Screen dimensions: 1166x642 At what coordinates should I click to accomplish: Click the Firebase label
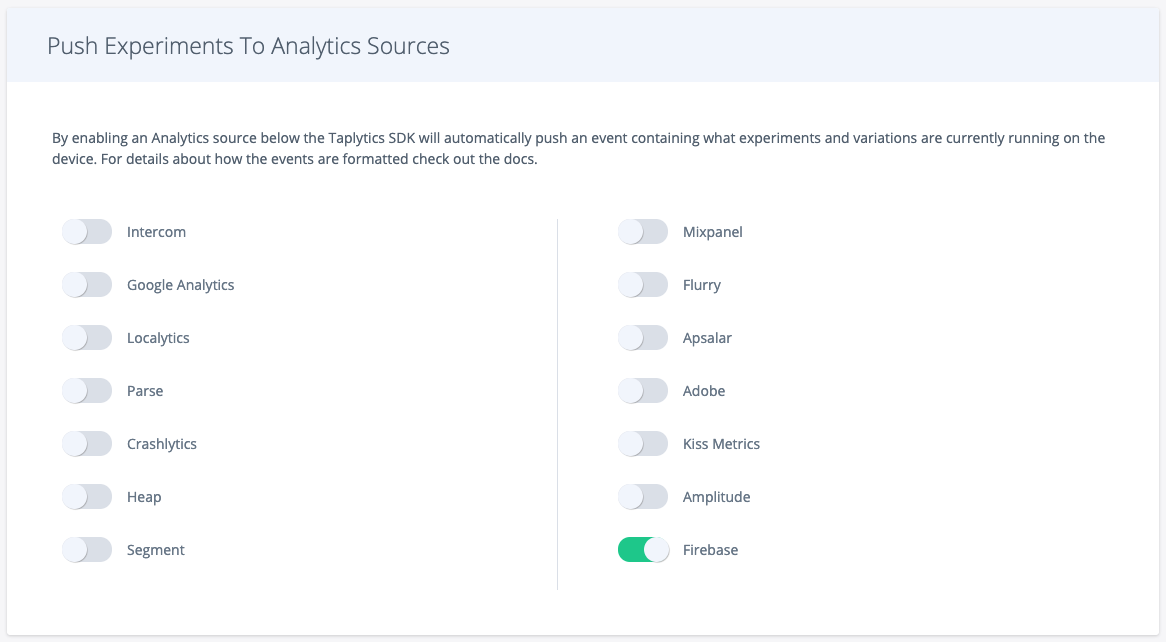click(x=710, y=550)
